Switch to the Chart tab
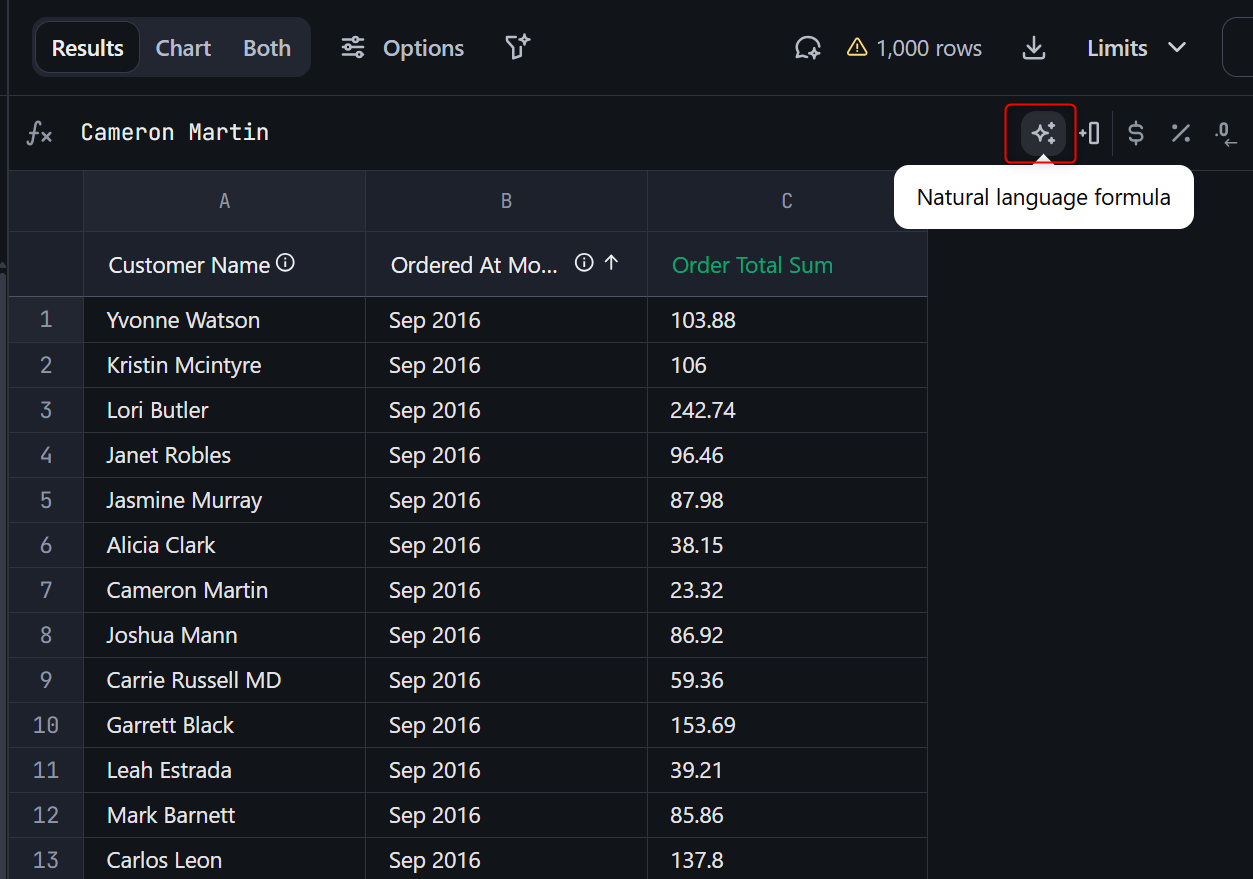The image size is (1253, 879). click(x=183, y=48)
